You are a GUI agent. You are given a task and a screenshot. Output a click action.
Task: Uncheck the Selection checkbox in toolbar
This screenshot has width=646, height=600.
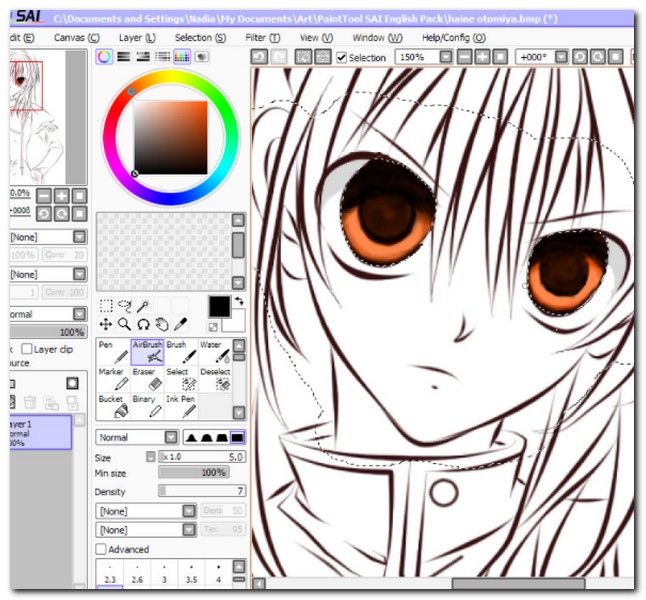tap(342, 58)
